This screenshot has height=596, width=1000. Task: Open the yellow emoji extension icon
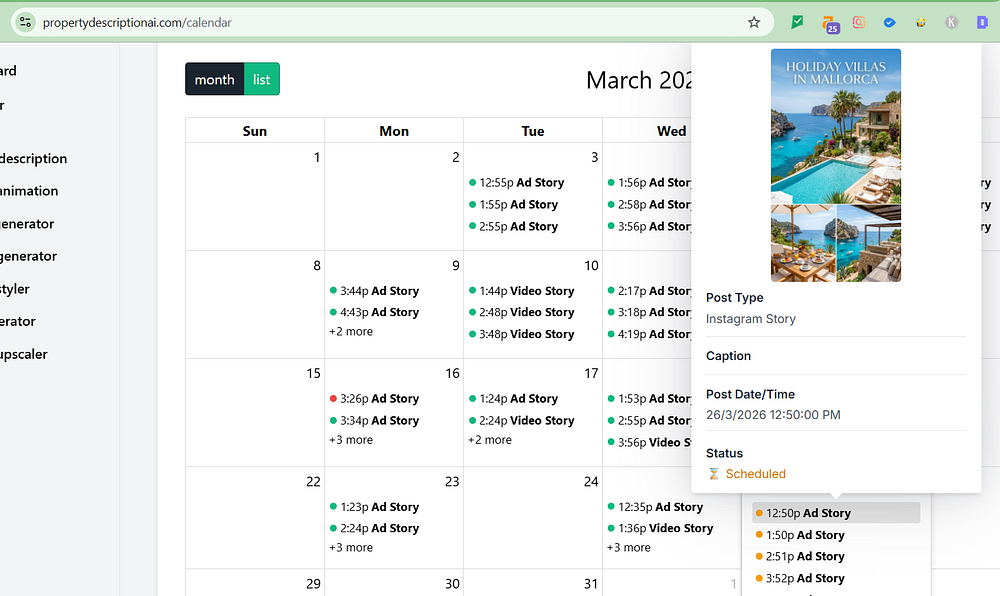[920, 22]
